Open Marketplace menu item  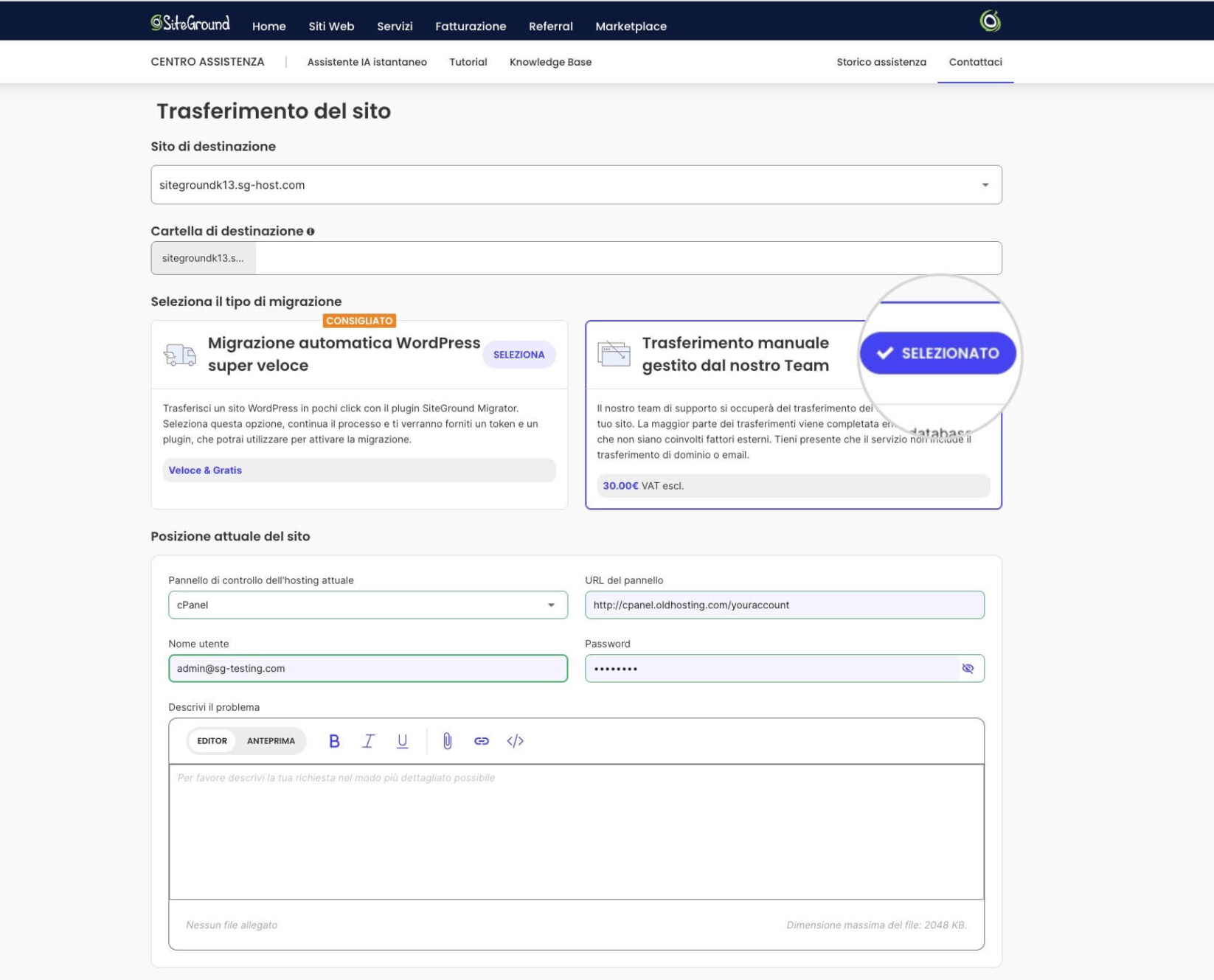[x=631, y=26]
